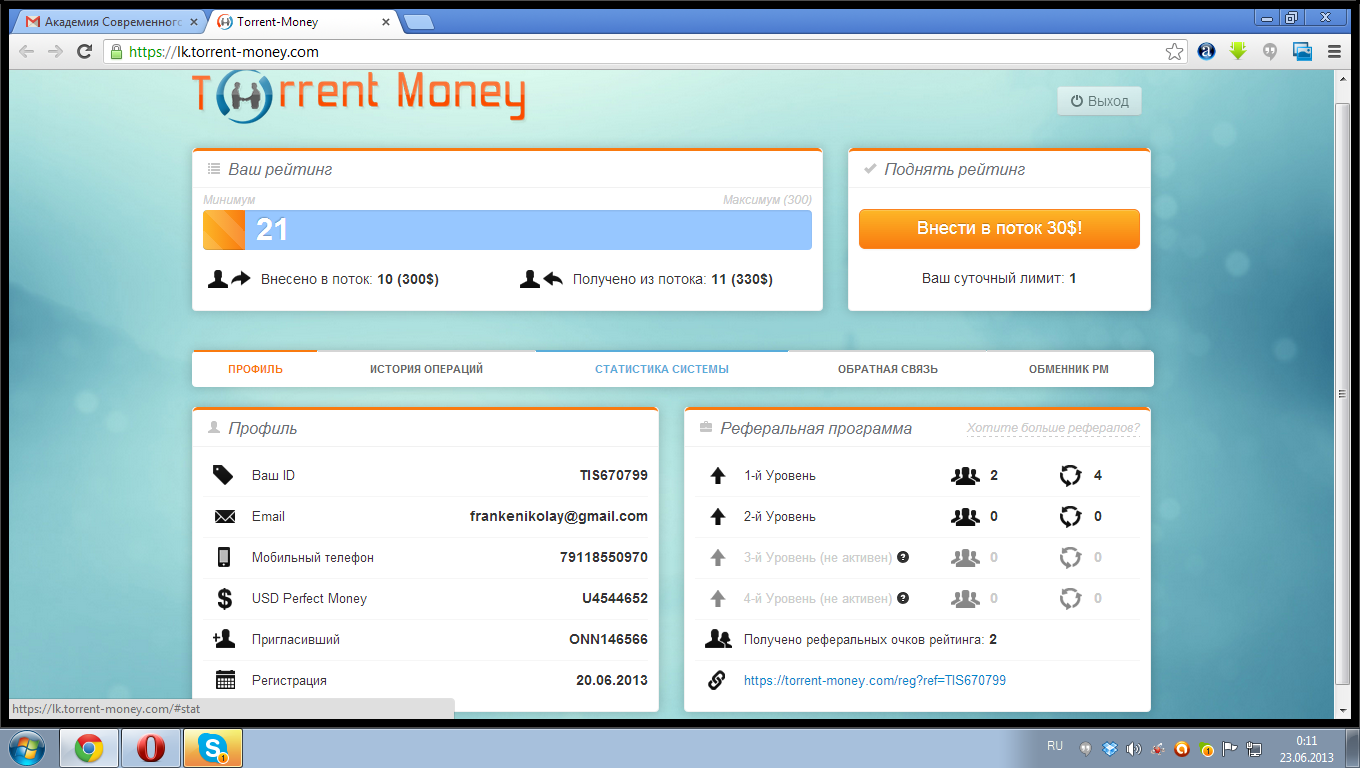1360x768 pixels.
Task: Click the volume icon in the system tray
Action: [x=1133, y=748]
